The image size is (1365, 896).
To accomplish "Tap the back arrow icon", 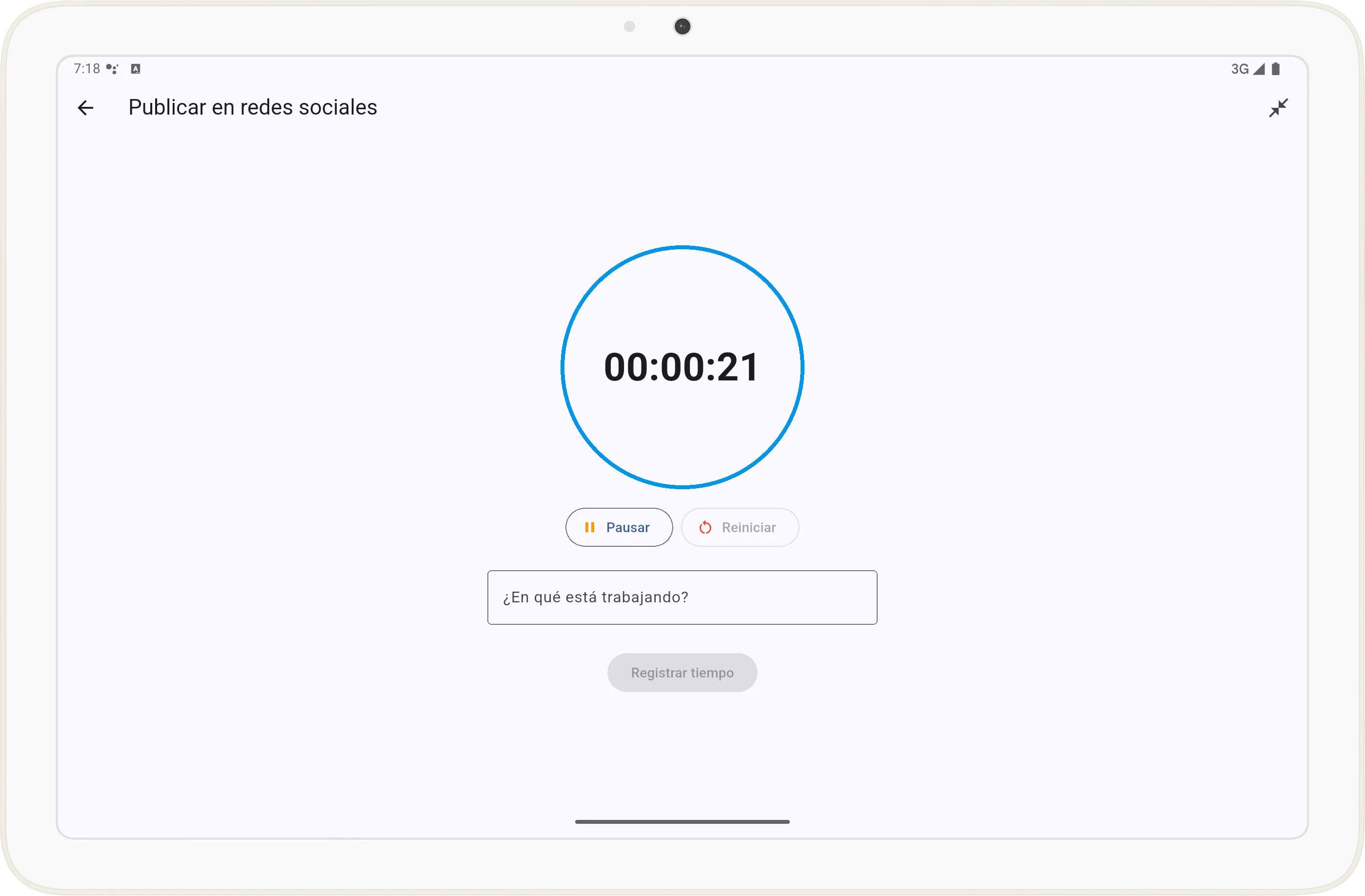I will [x=85, y=108].
